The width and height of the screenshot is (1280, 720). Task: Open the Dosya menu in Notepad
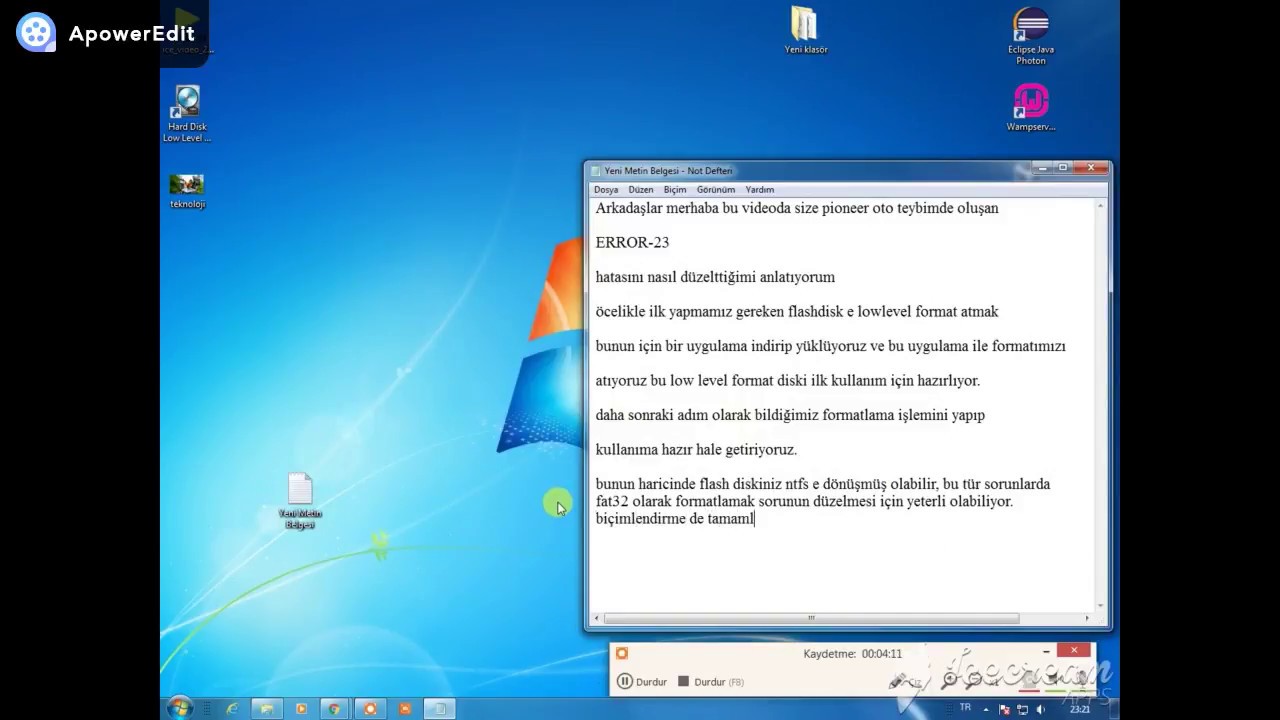pyautogui.click(x=606, y=189)
